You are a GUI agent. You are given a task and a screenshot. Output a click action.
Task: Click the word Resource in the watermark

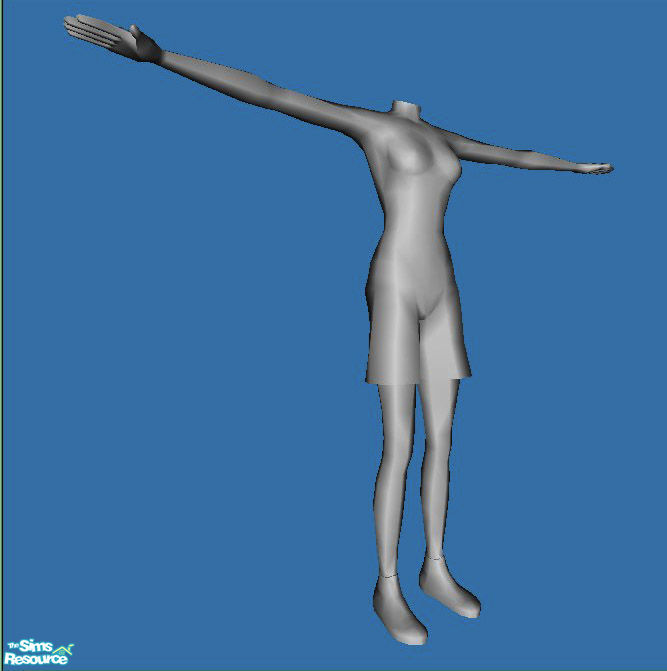tap(35, 660)
